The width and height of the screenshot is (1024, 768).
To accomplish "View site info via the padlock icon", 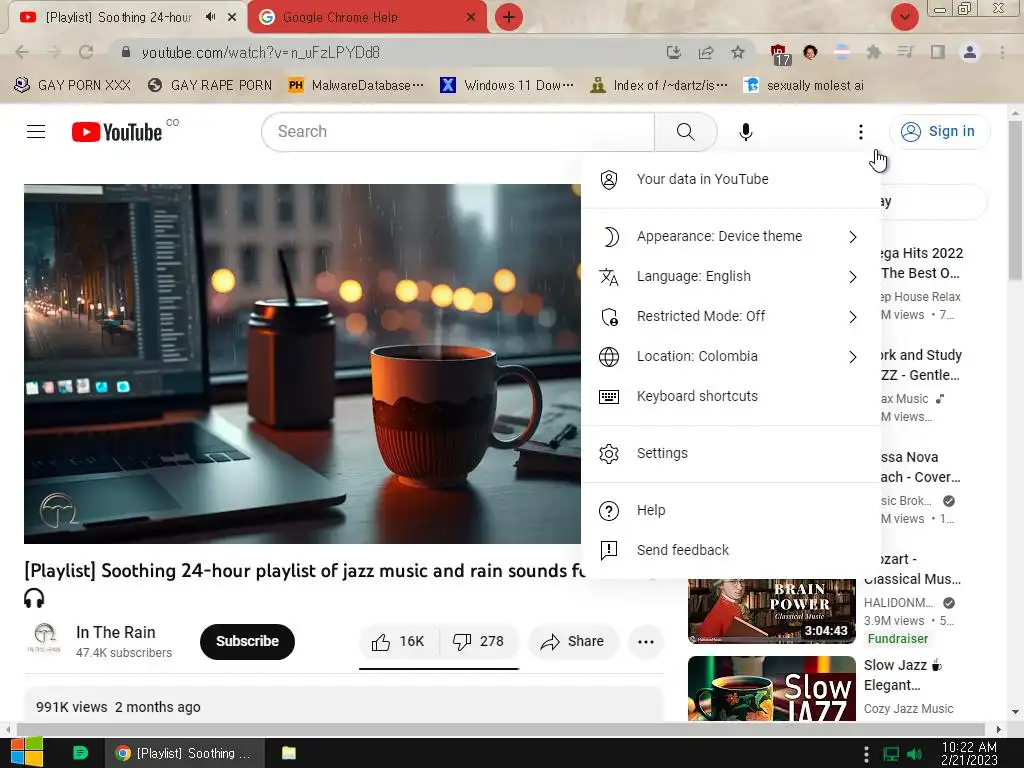I will tap(126, 52).
